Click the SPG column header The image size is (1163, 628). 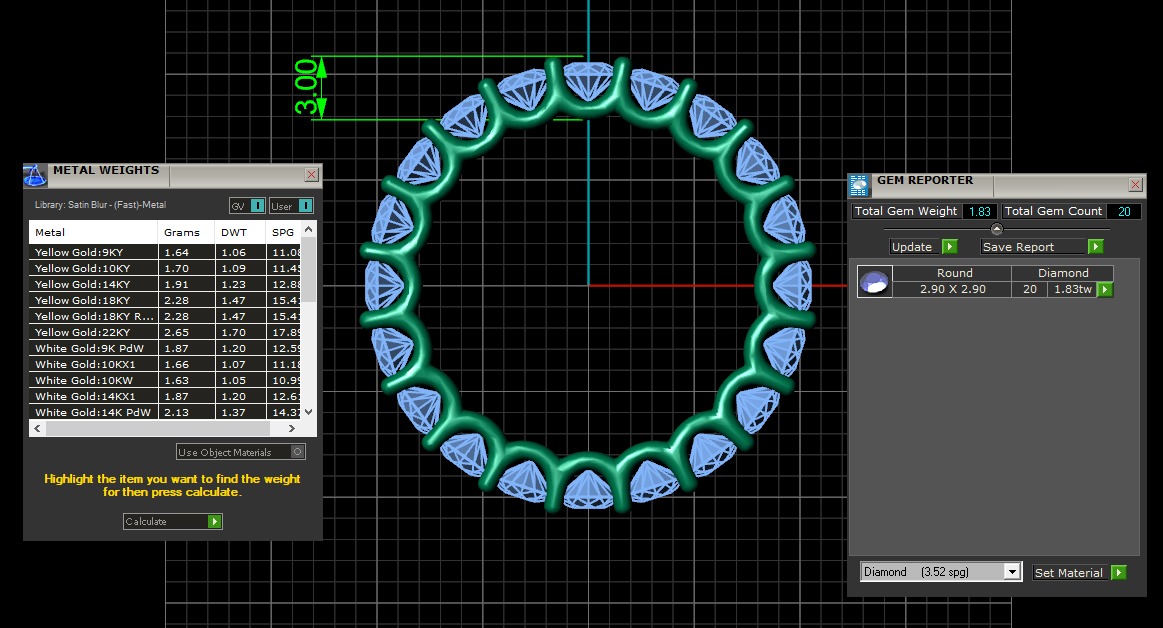point(284,232)
